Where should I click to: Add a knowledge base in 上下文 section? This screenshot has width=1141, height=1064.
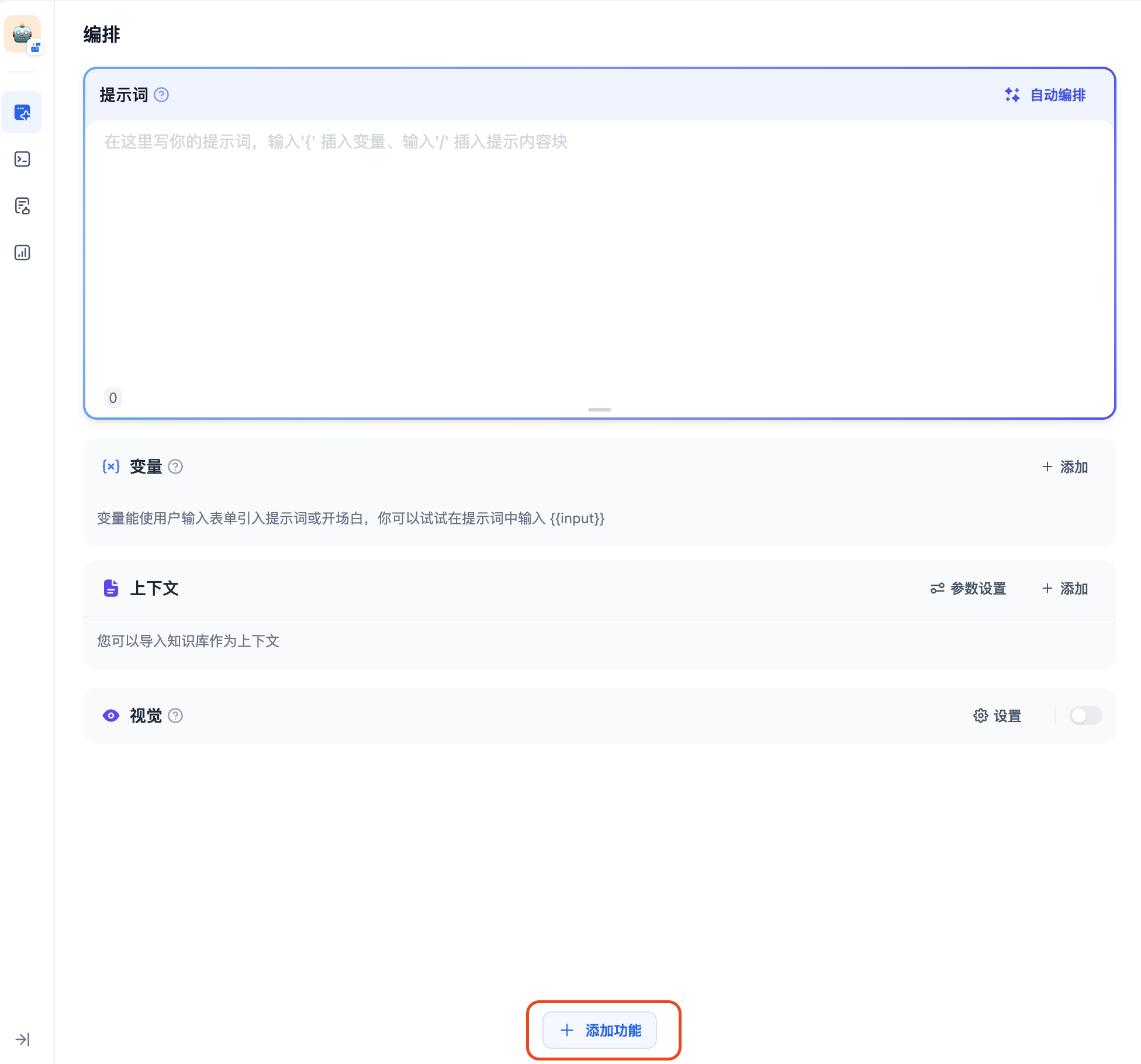[x=1065, y=588]
